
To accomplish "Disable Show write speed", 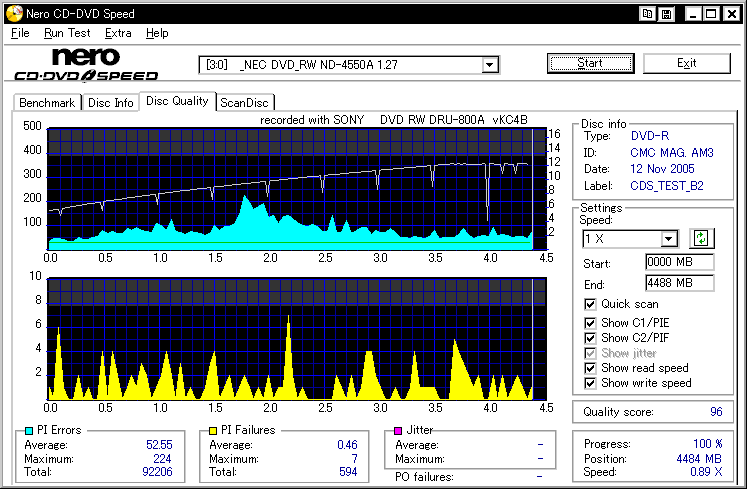I will (590, 383).
